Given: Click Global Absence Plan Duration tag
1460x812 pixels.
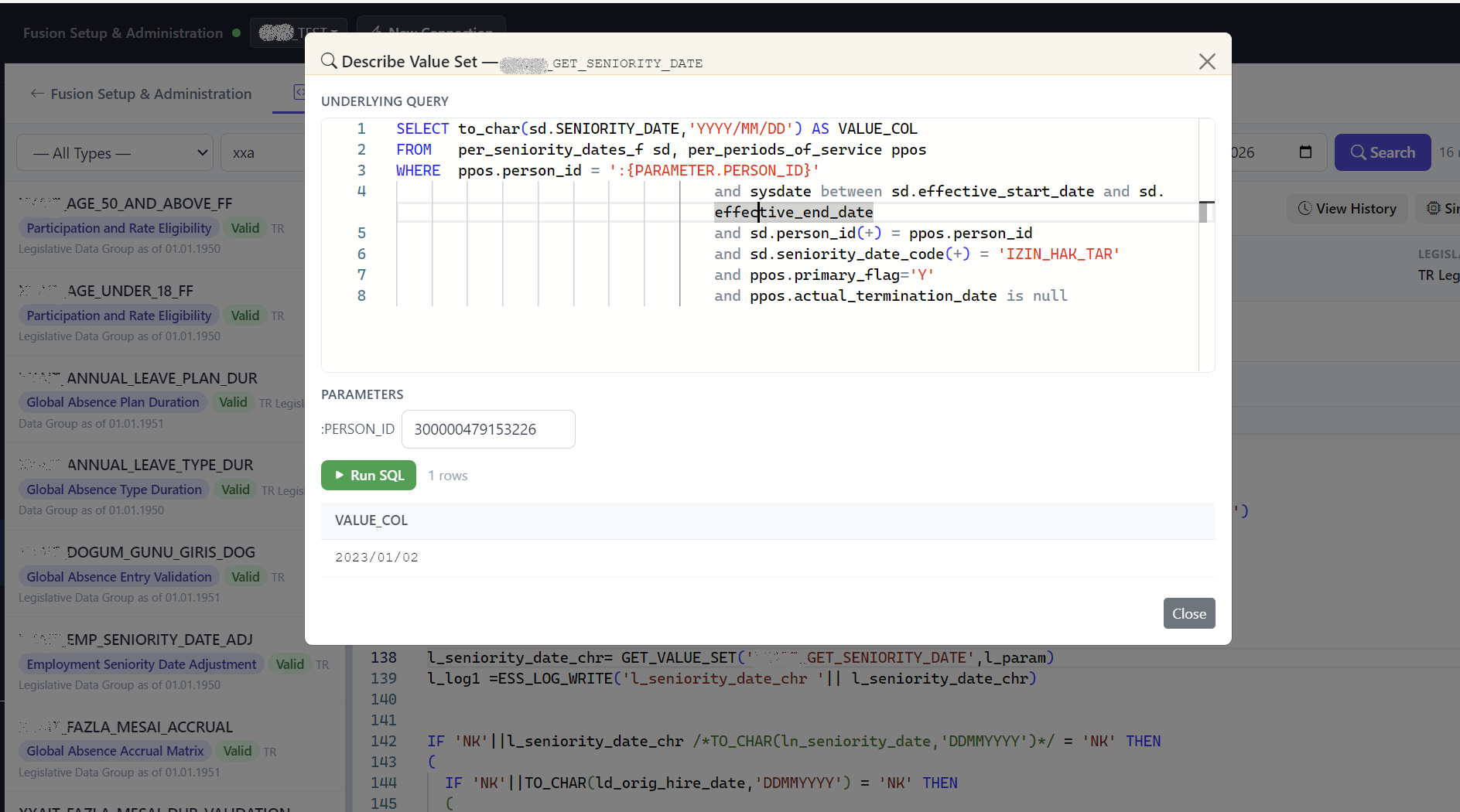Looking at the screenshot, I should (113, 402).
